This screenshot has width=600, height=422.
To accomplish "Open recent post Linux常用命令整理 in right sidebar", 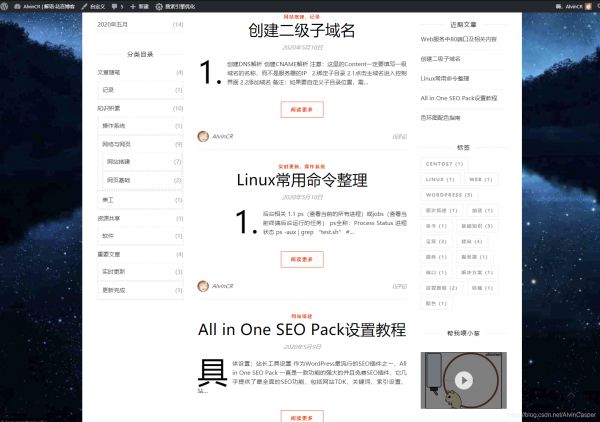I will click(x=445, y=78).
